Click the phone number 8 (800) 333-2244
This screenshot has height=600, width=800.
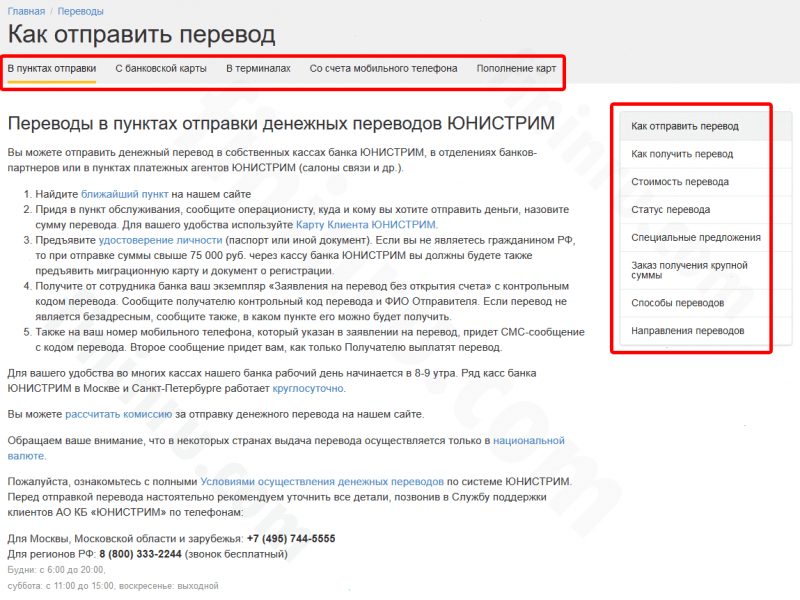click(140, 554)
